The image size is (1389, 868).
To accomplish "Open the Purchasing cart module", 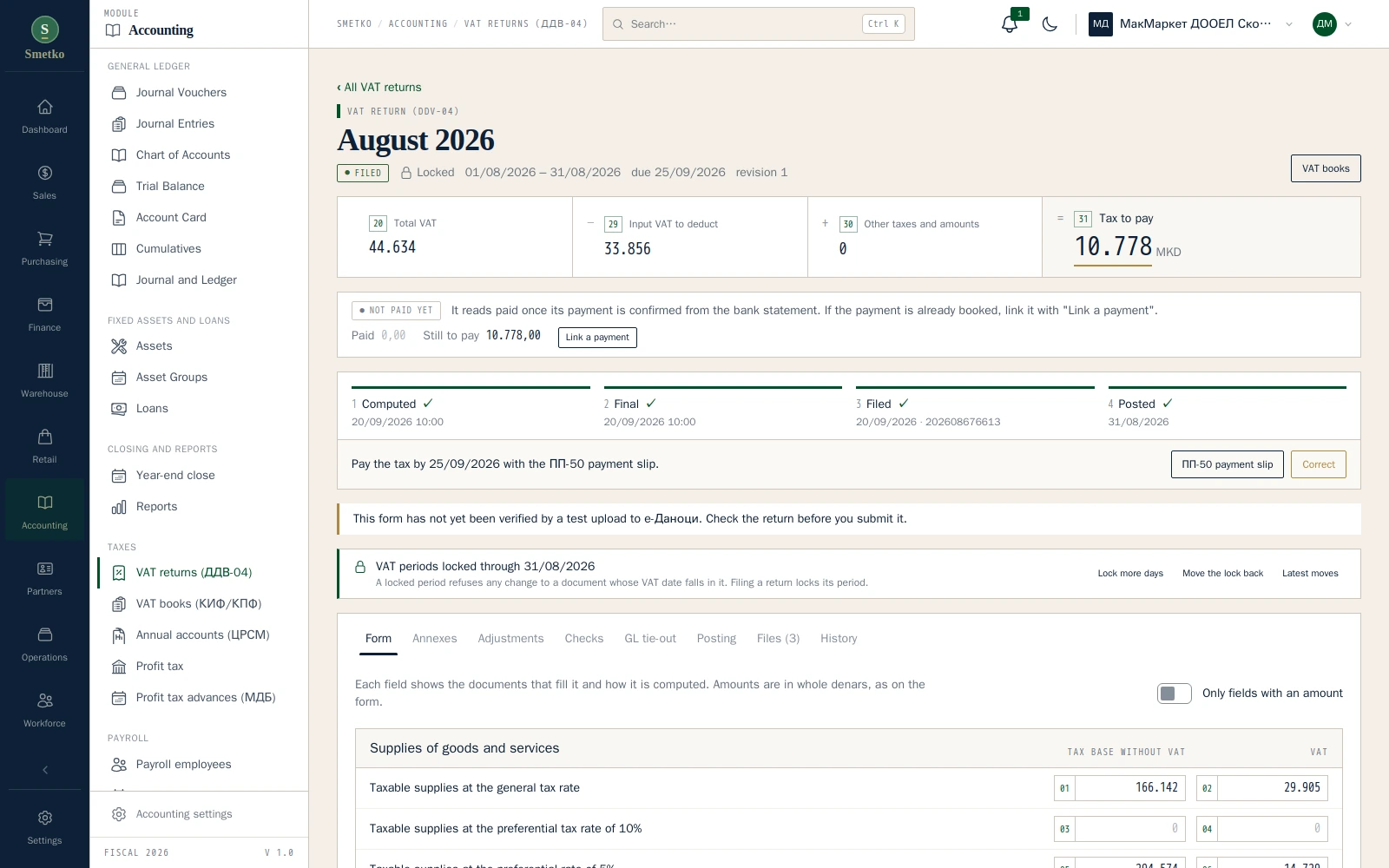I will (x=44, y=249).
